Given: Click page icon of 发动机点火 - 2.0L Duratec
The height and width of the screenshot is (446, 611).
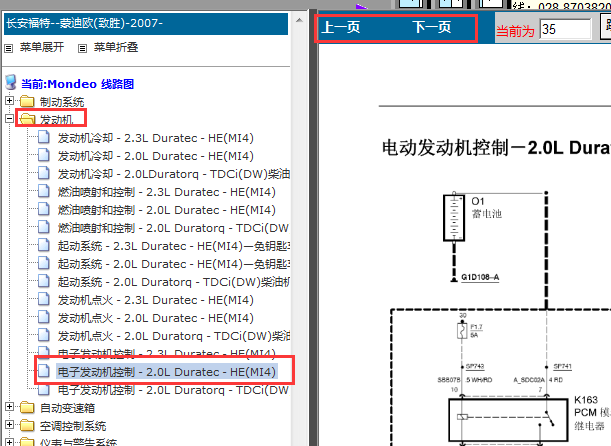Looking at the screenshot, I should click(x=44, y=317).
